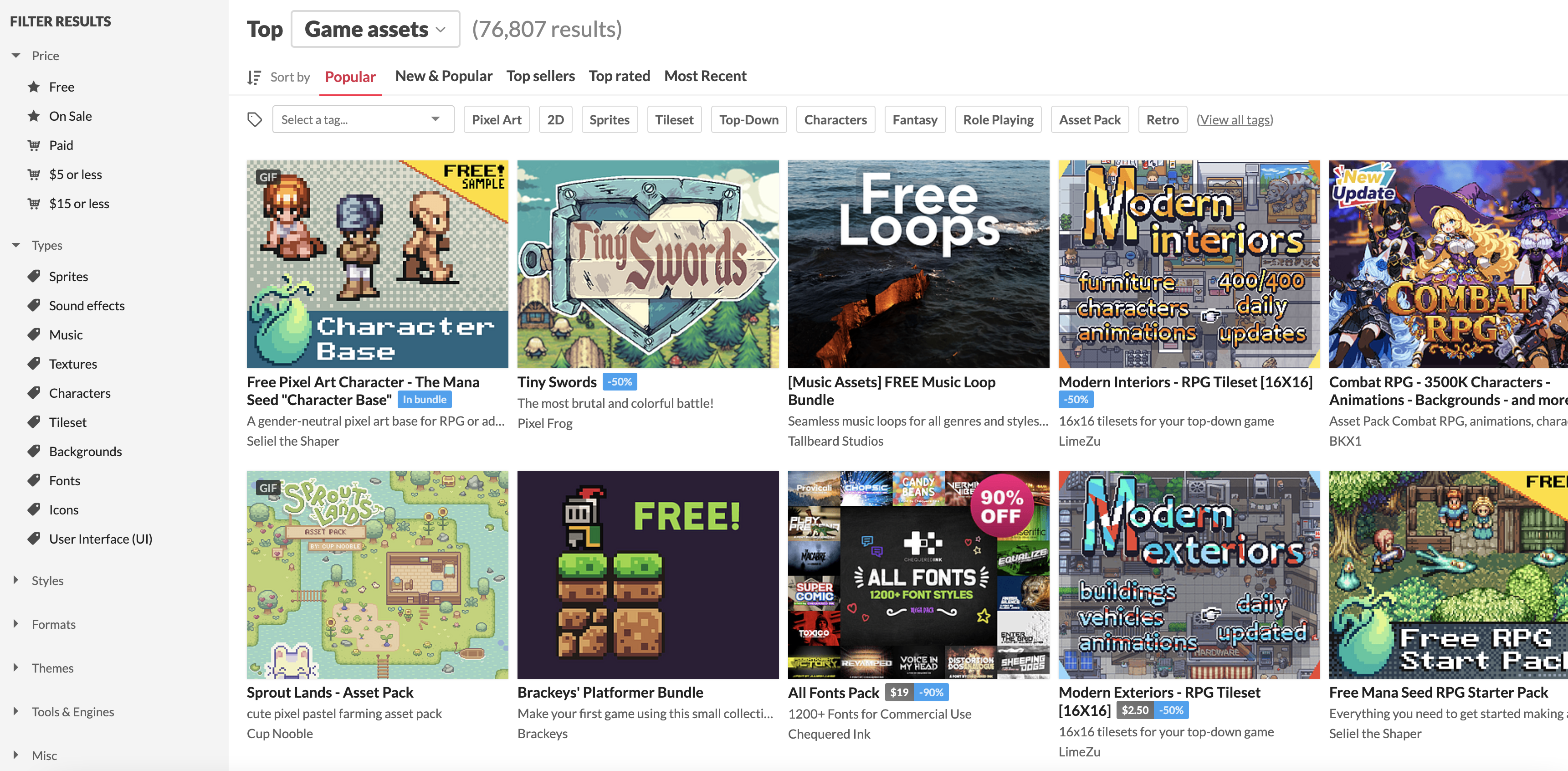Filter by Sound effects type
This screenshot has width=1568, height=771.
pyautogui.click(x=87, y=305)
